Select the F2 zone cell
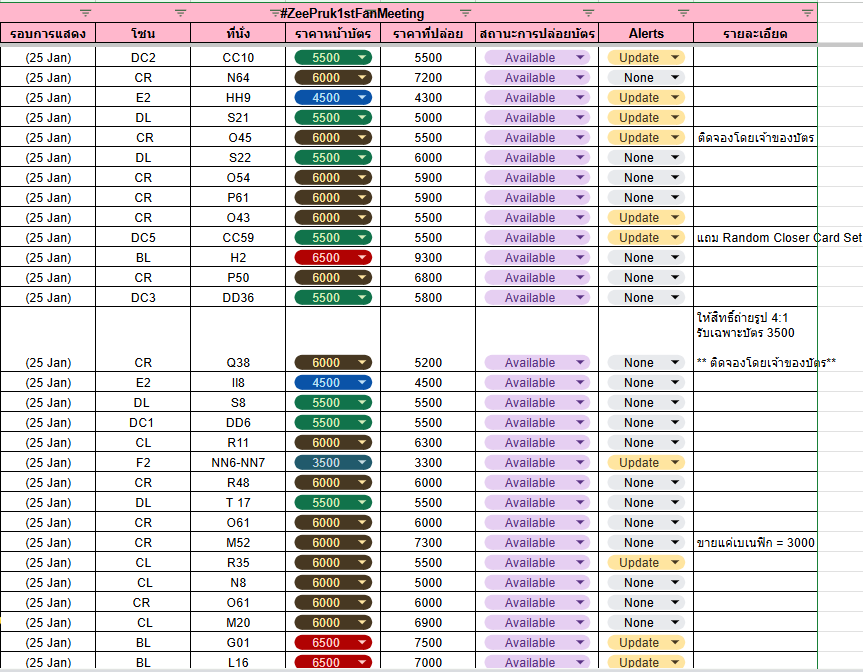Image resolution: width=863 pixels, height=672 pixels. tap(143, 462)
